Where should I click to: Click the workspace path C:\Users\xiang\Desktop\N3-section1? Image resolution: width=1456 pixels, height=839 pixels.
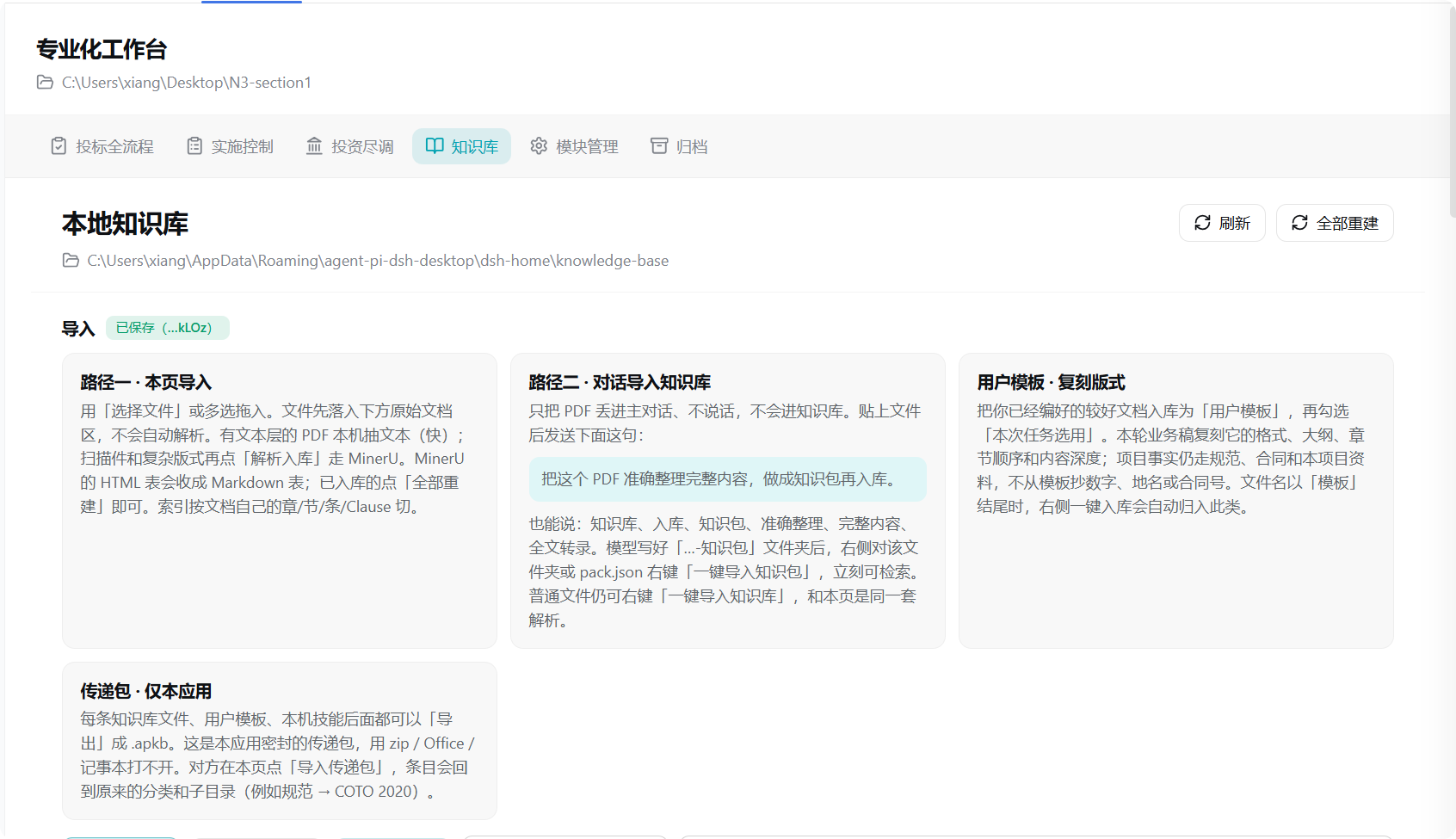click(187, 83)
